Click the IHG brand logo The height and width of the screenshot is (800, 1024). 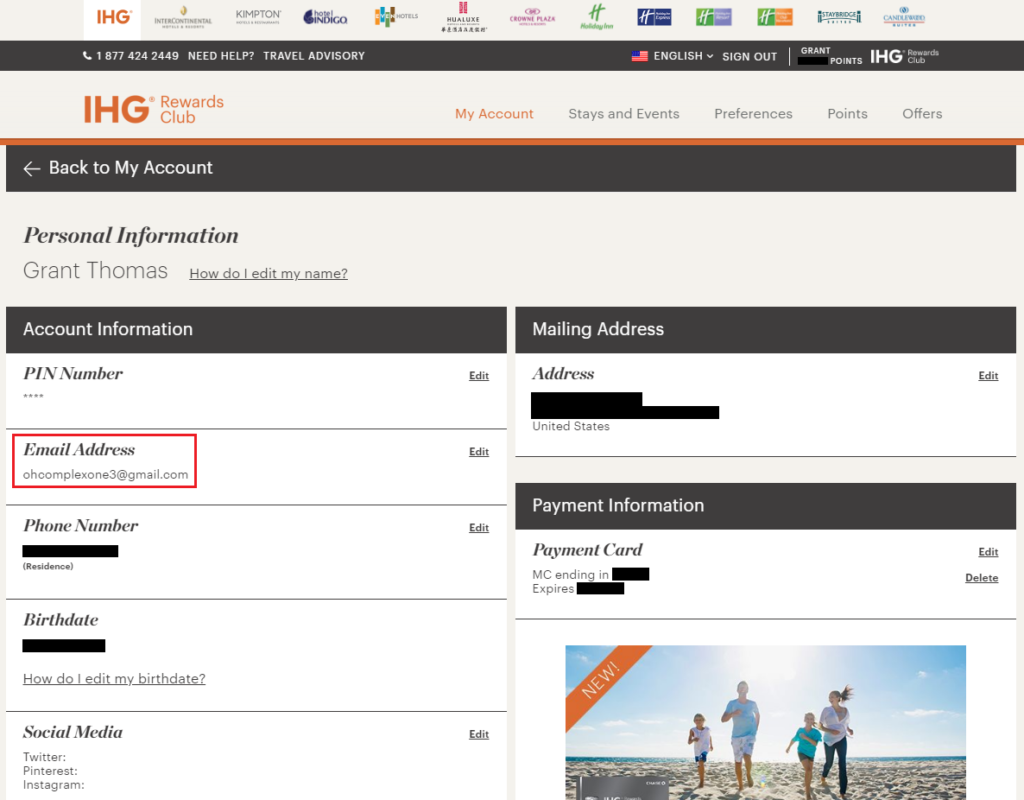coord(112,17)
